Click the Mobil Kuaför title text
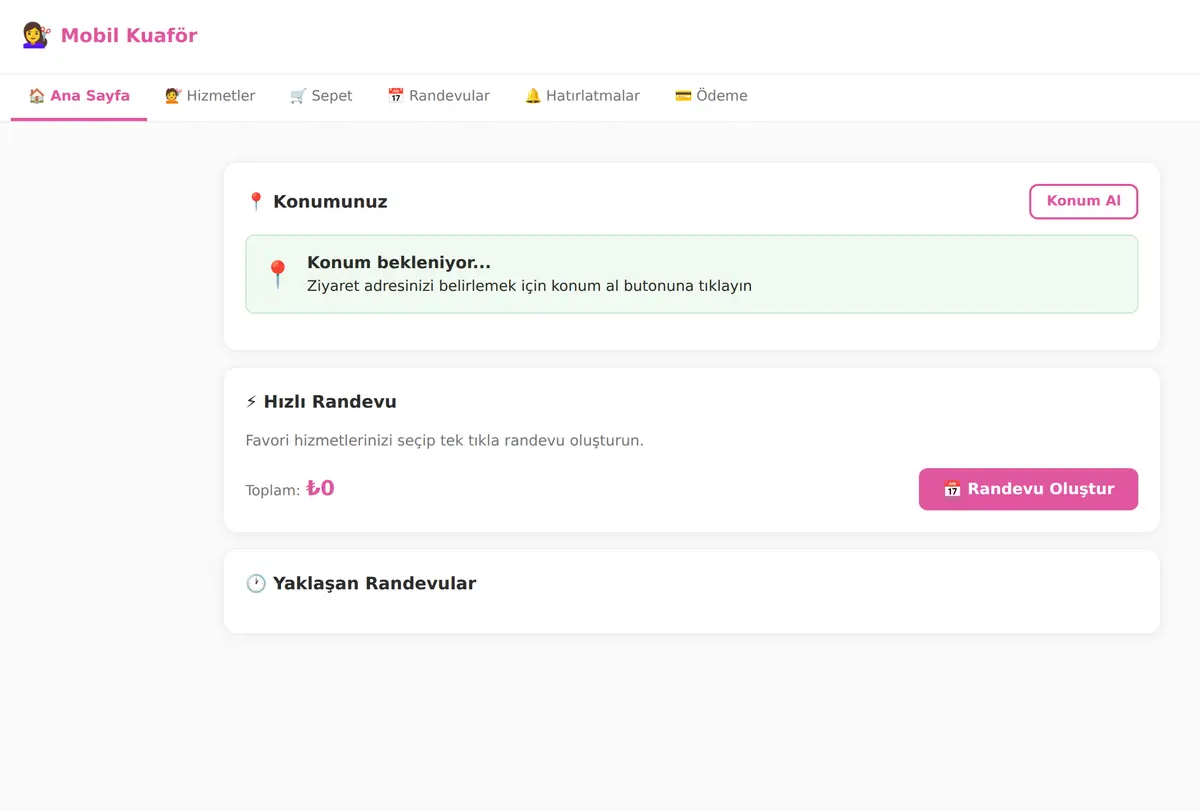The image size is (1200, 811). point(129,36)
